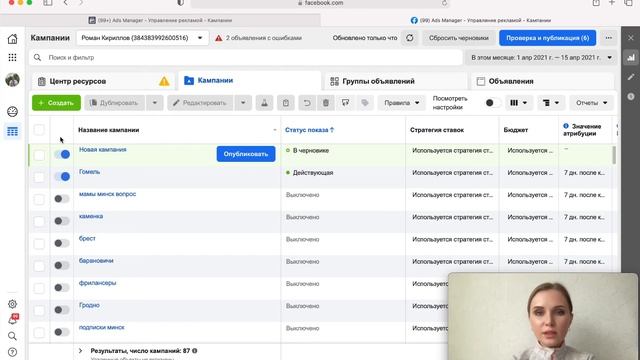The height and width of the screenshot is (360, 640).
Task: Open the charts panel icon on right rail
Action: click(x=631, y=58)
